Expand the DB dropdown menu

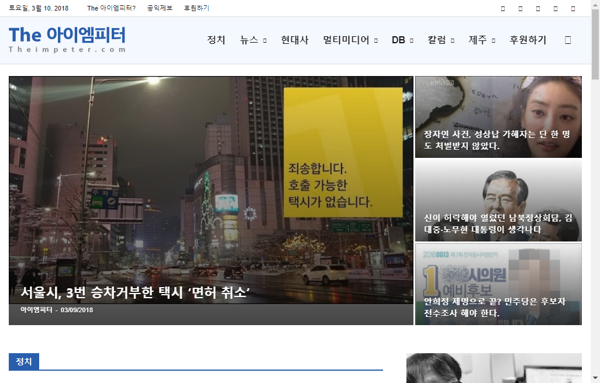(402, 40)
